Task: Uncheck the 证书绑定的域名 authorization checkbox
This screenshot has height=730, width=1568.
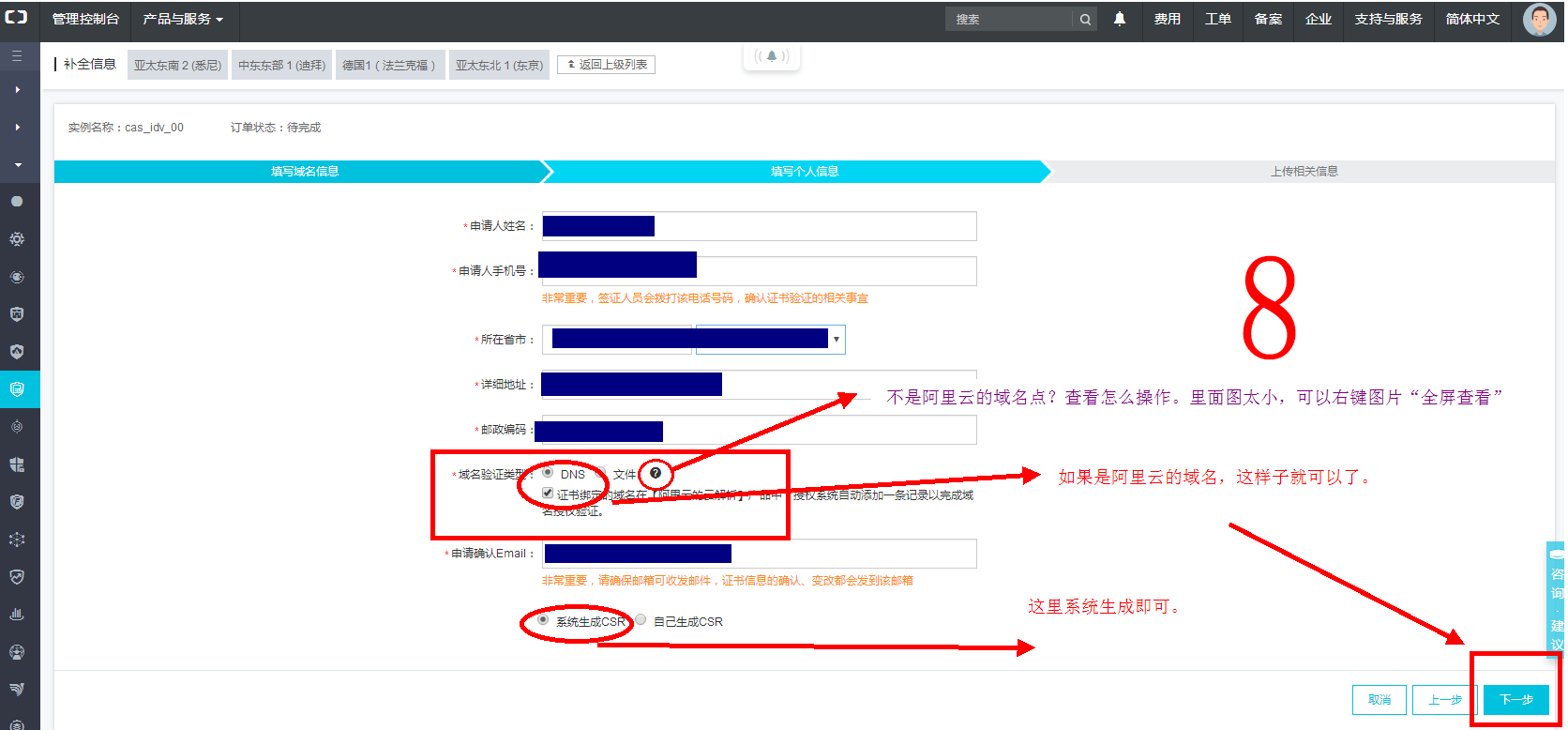Action: [x=548, y=494]
